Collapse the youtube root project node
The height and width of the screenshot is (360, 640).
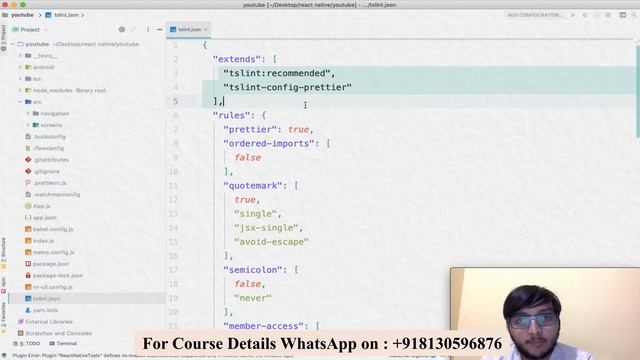coord(13,44)
